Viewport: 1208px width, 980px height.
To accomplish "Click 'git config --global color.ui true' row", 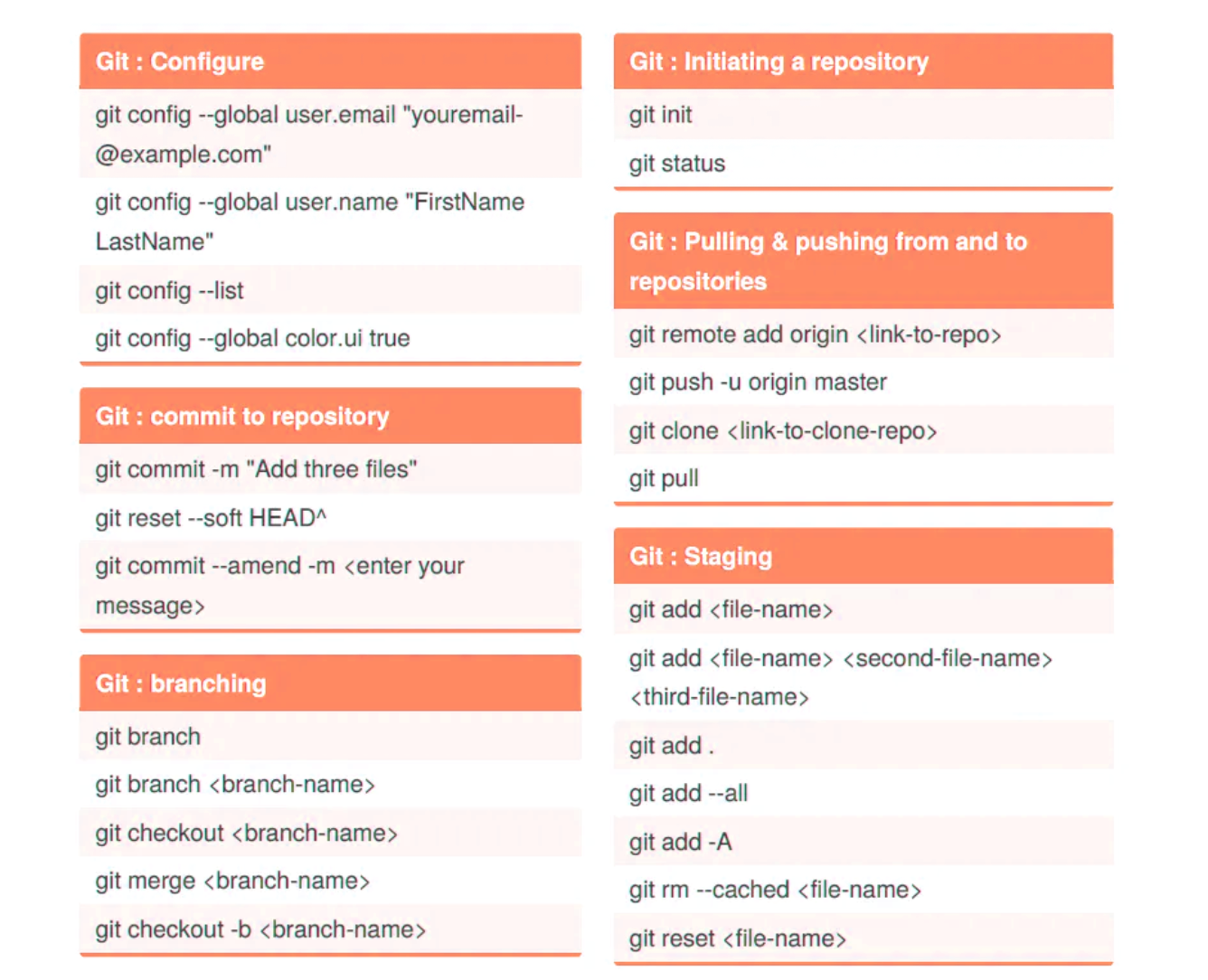I will (x=330, y=338).
